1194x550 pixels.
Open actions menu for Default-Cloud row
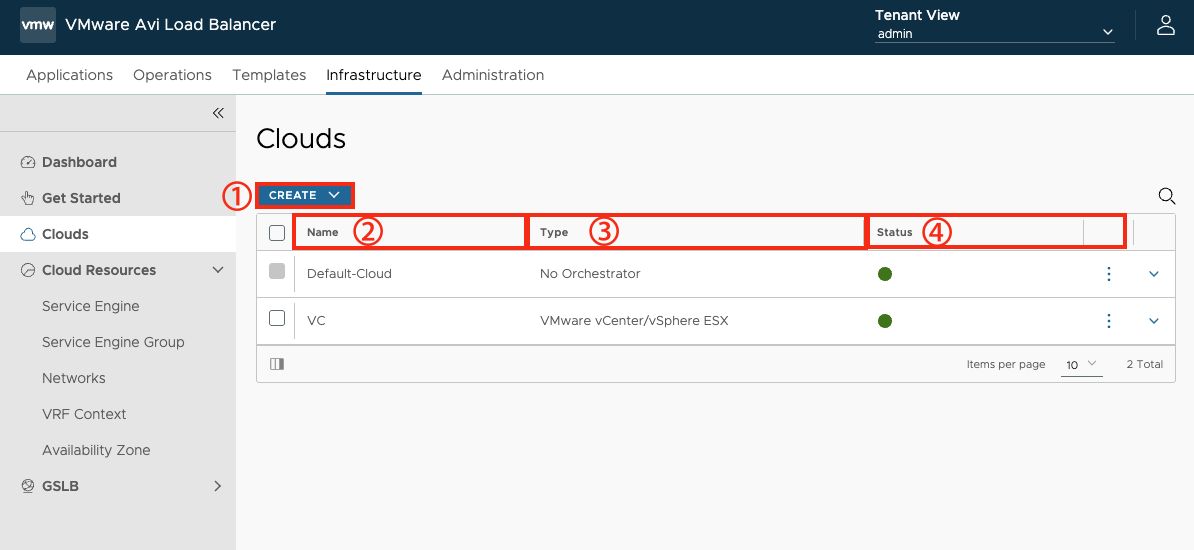tap(1109, 273)
